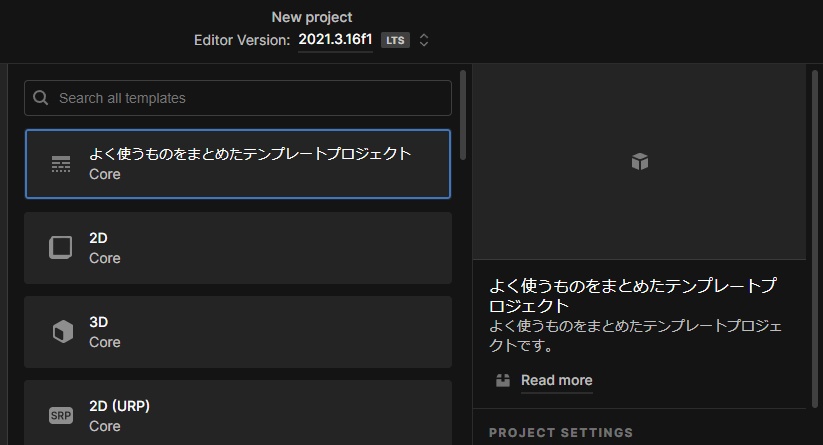Select the よく使うものをまとめたテンプレートプロジェクト template card
The image size is (823, 445).
pyautogui.click(x=238, y=164)
